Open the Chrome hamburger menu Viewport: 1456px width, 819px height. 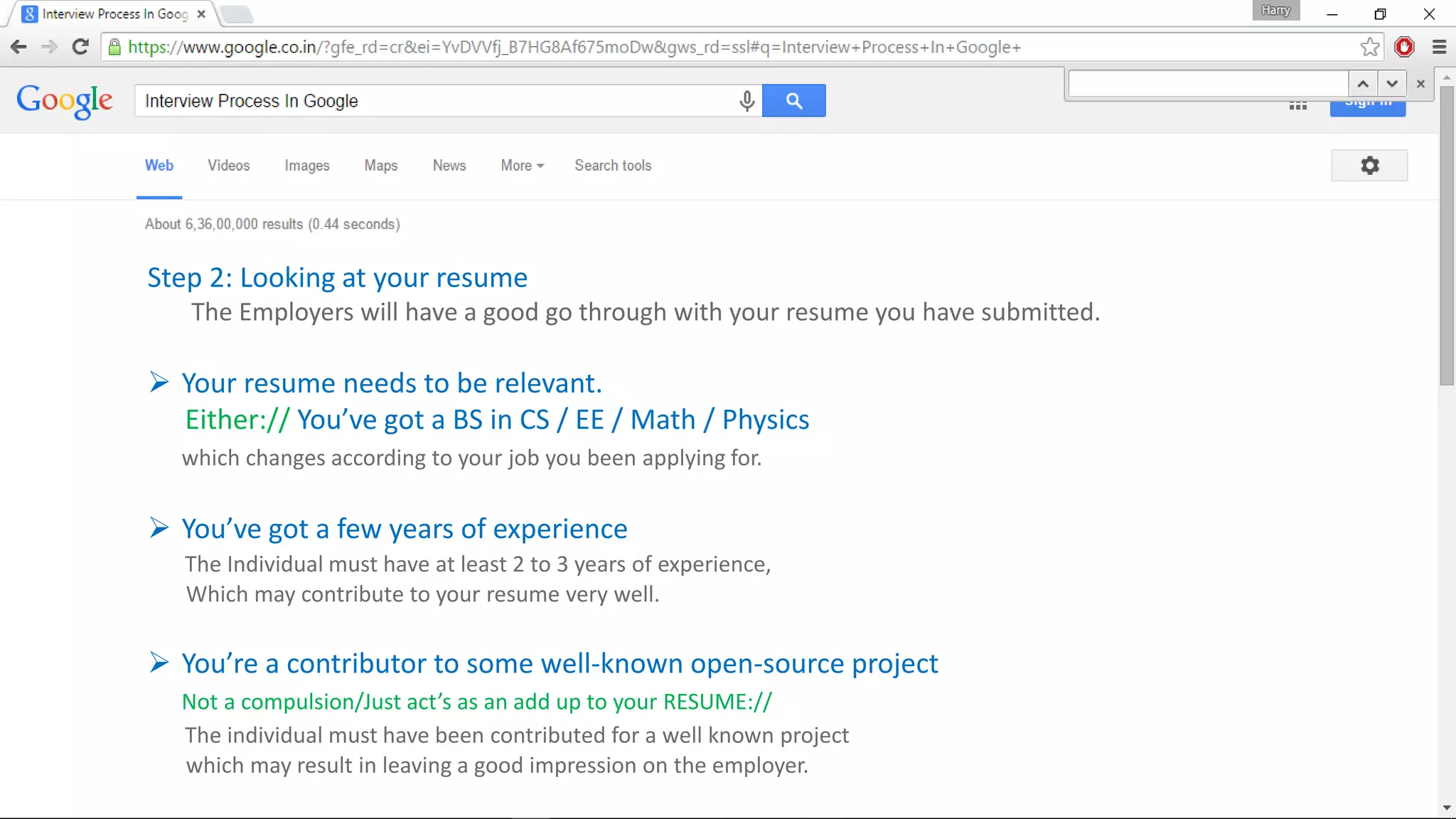tap(1439, 47)
